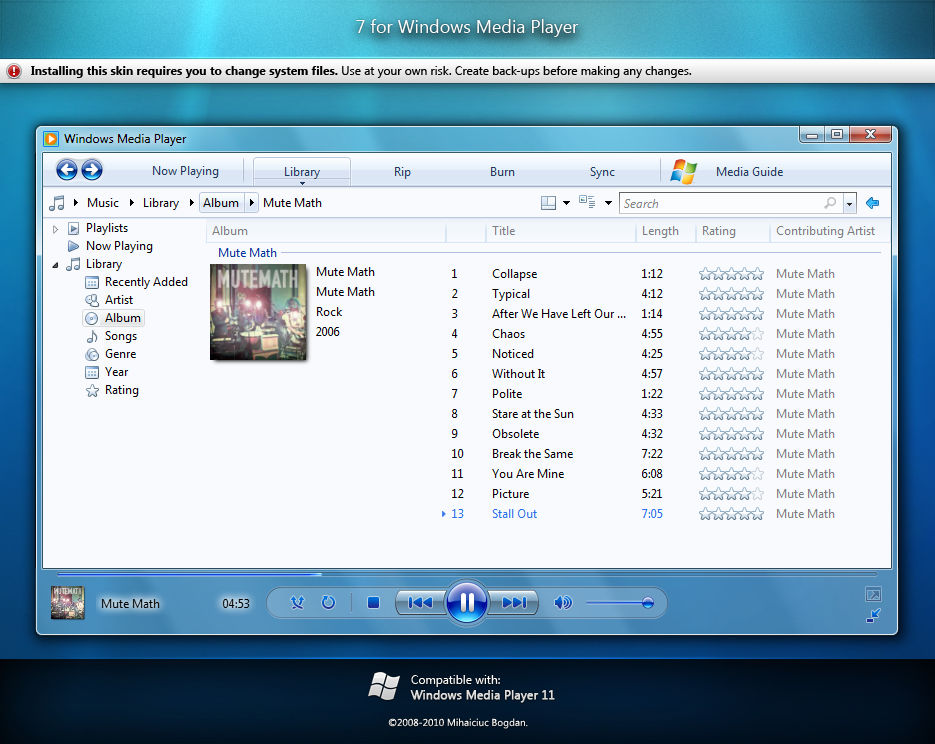Click the Artist icon in sidebar
This screenshot has width=935, height=744.
[92, 300]
